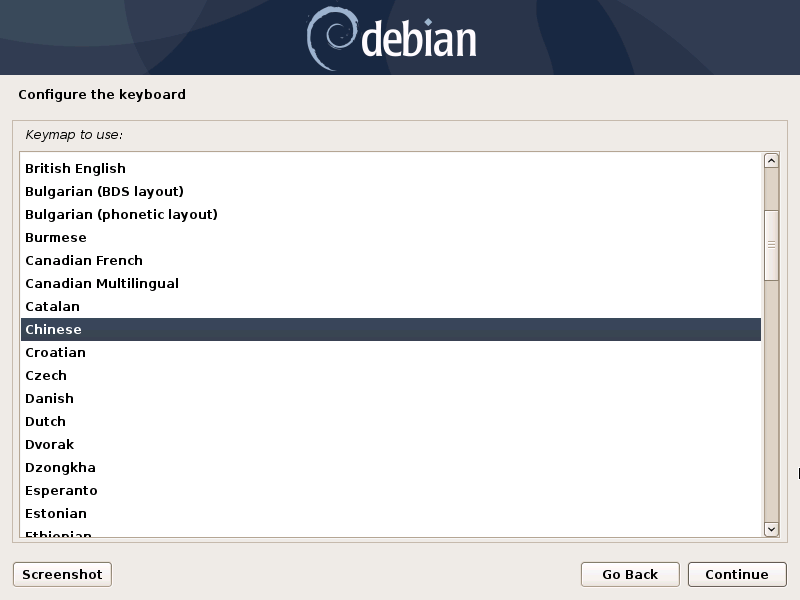Click the highlighted Chinese keymap
Viewport: 800px width, 600px height.
pos(391,329)
